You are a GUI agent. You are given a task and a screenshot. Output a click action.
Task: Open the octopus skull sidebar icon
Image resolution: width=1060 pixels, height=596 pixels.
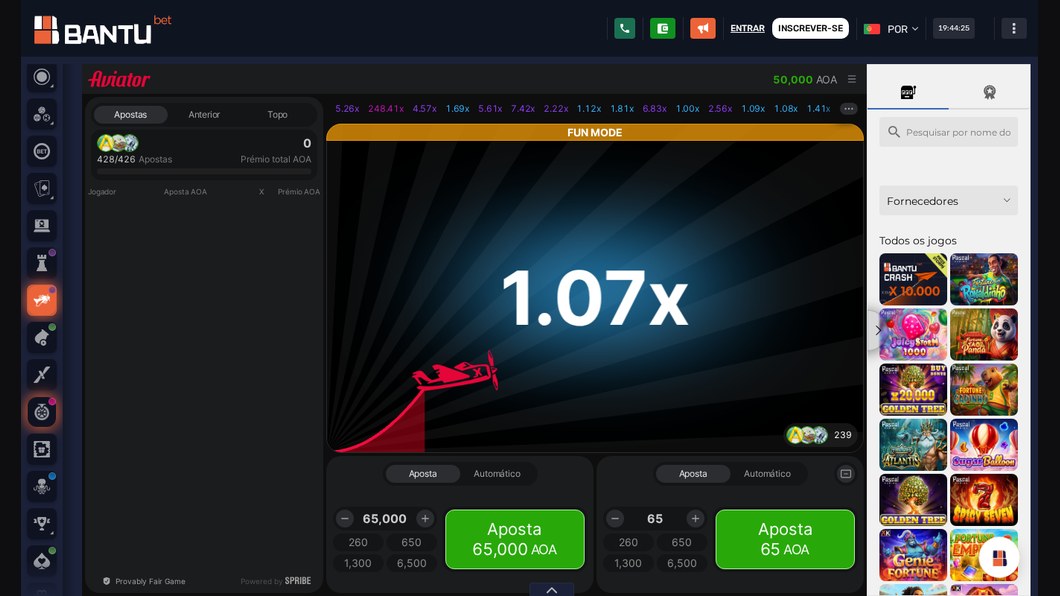[42, 486]
